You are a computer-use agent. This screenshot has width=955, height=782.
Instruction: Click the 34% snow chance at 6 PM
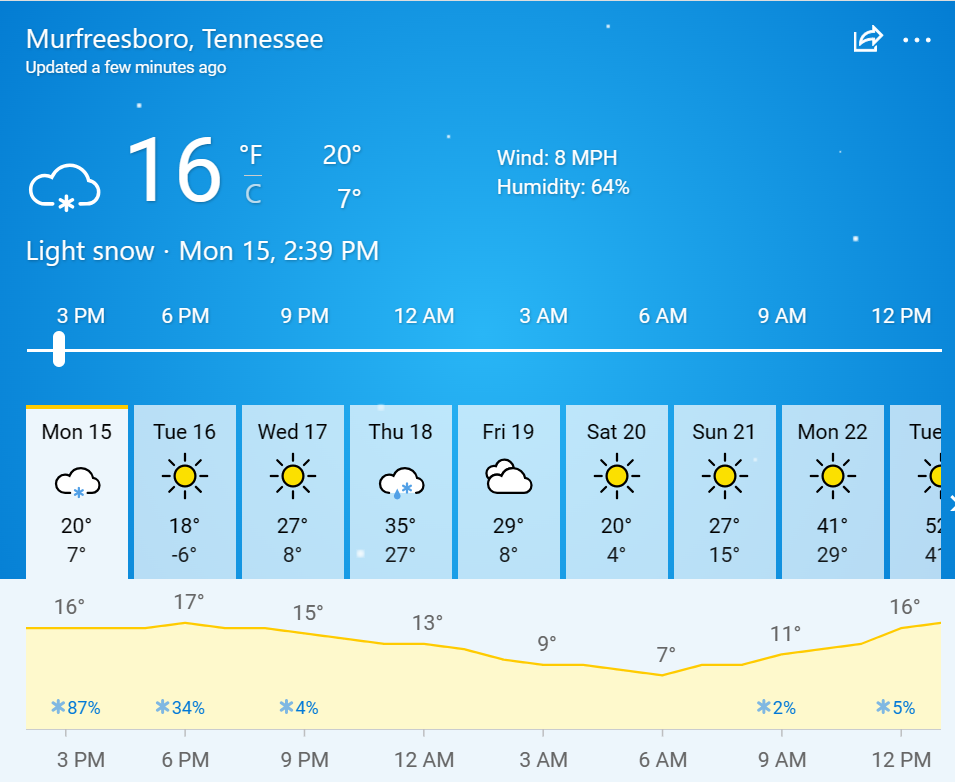[180, 707]
